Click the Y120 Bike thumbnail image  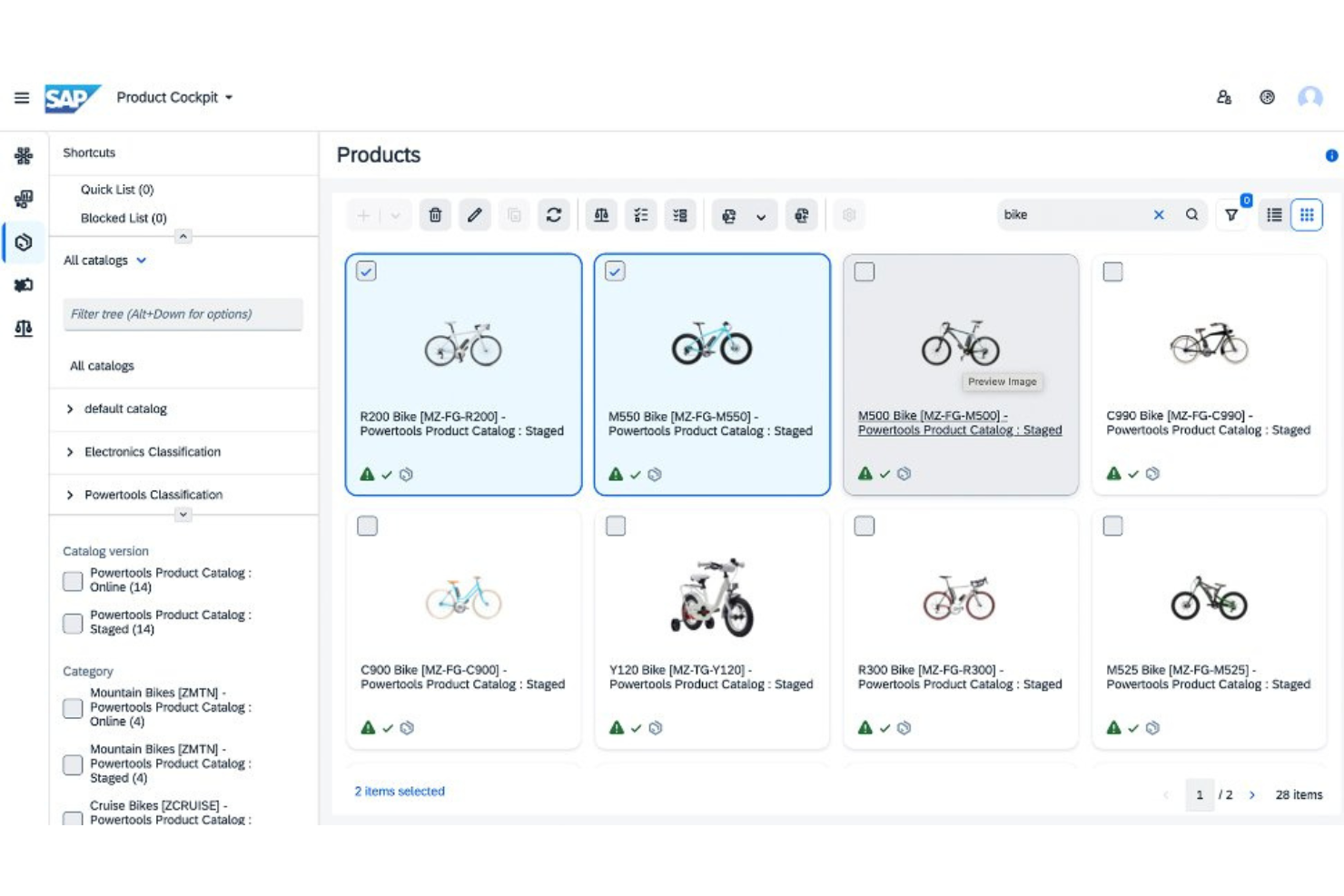point(712,597)
